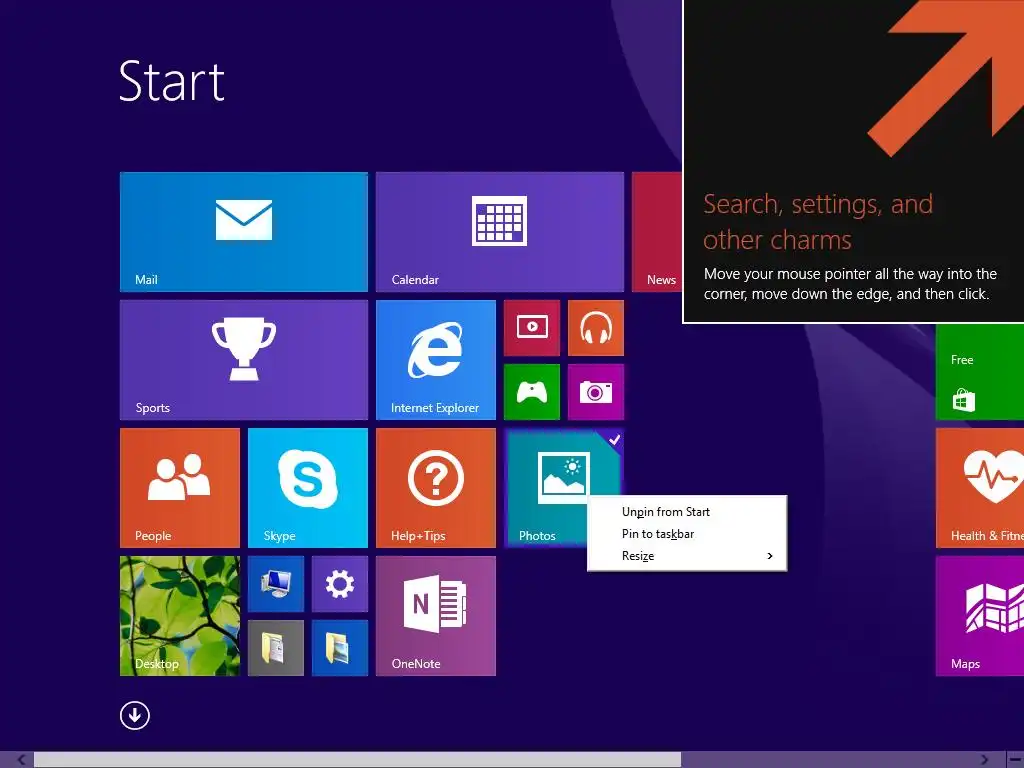Click the horizontal scrollbar thumb
1024x768 pixels.
pos(357,760)
